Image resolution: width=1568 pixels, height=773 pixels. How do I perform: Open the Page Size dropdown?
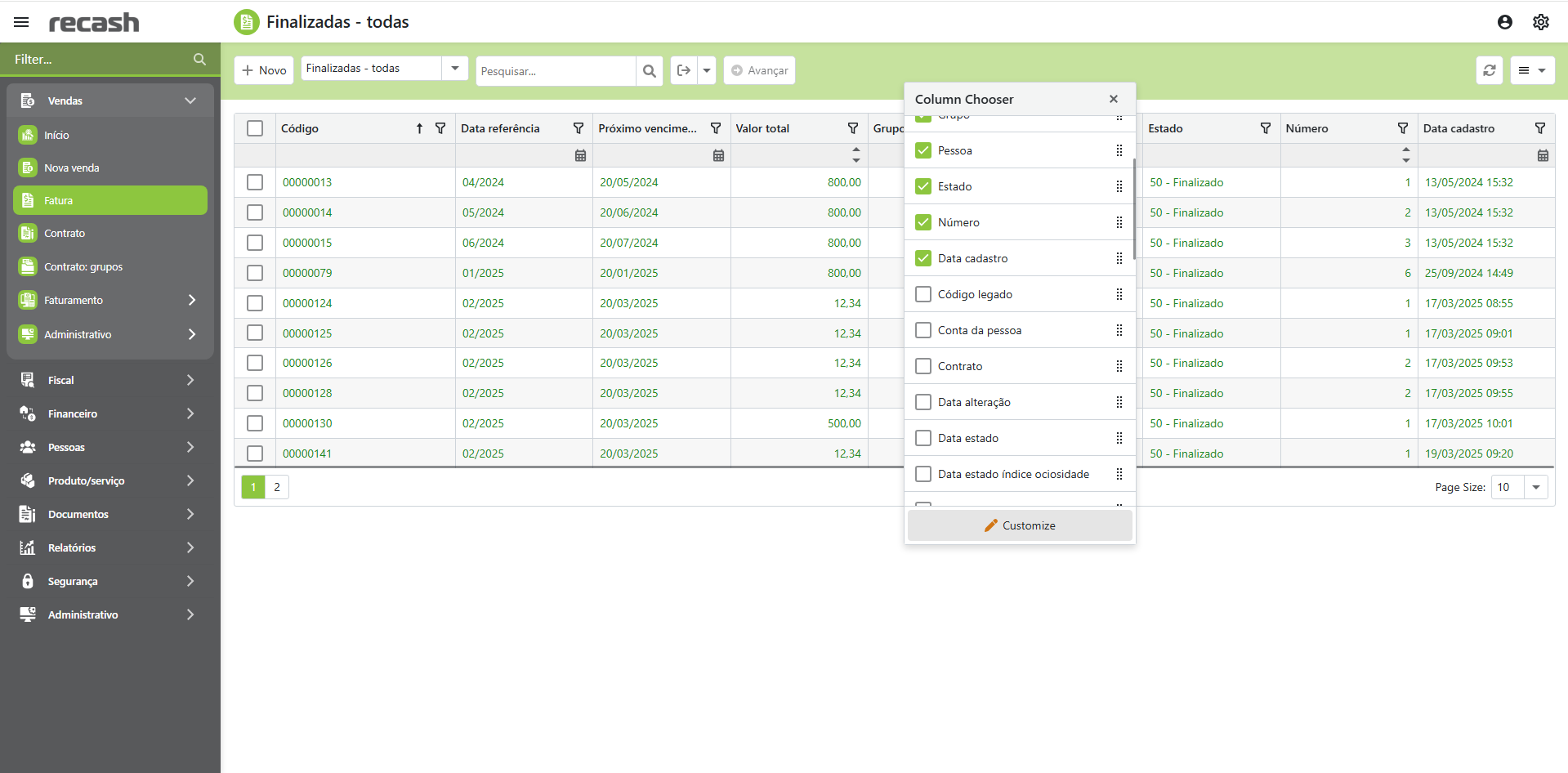point(1535,487)
